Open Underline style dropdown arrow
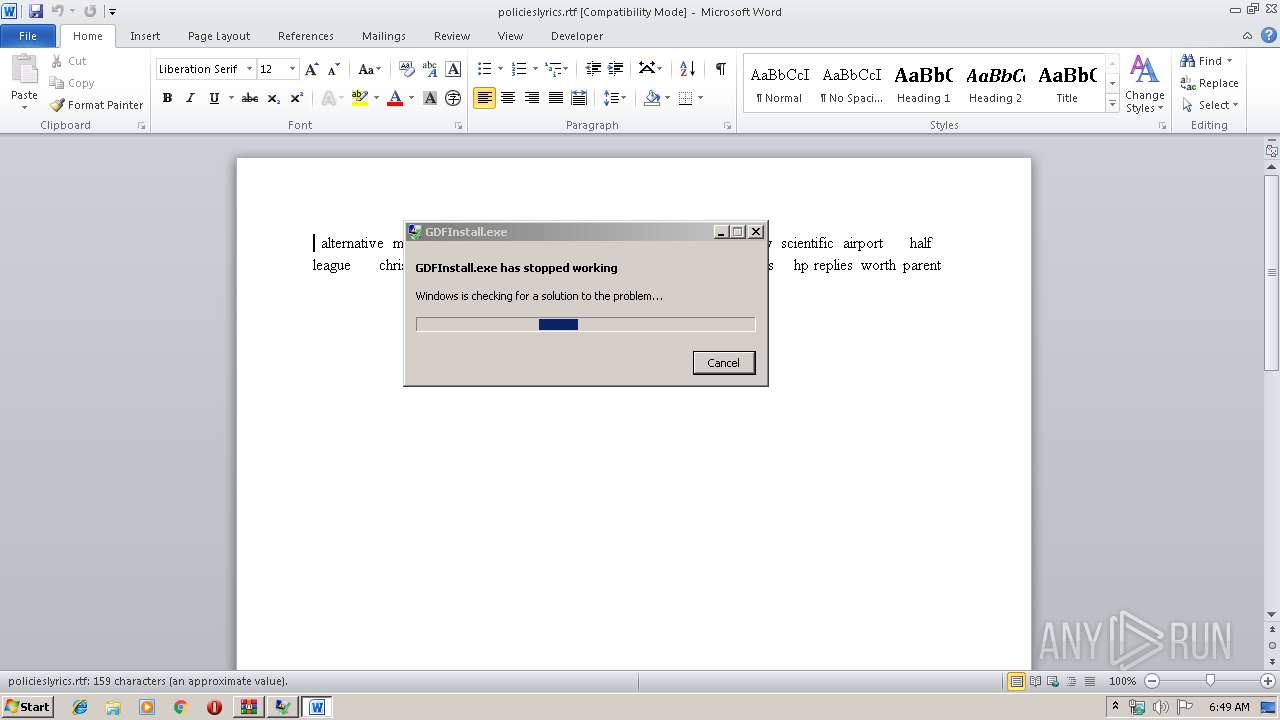1280x720 pixels. click(231, 98)
